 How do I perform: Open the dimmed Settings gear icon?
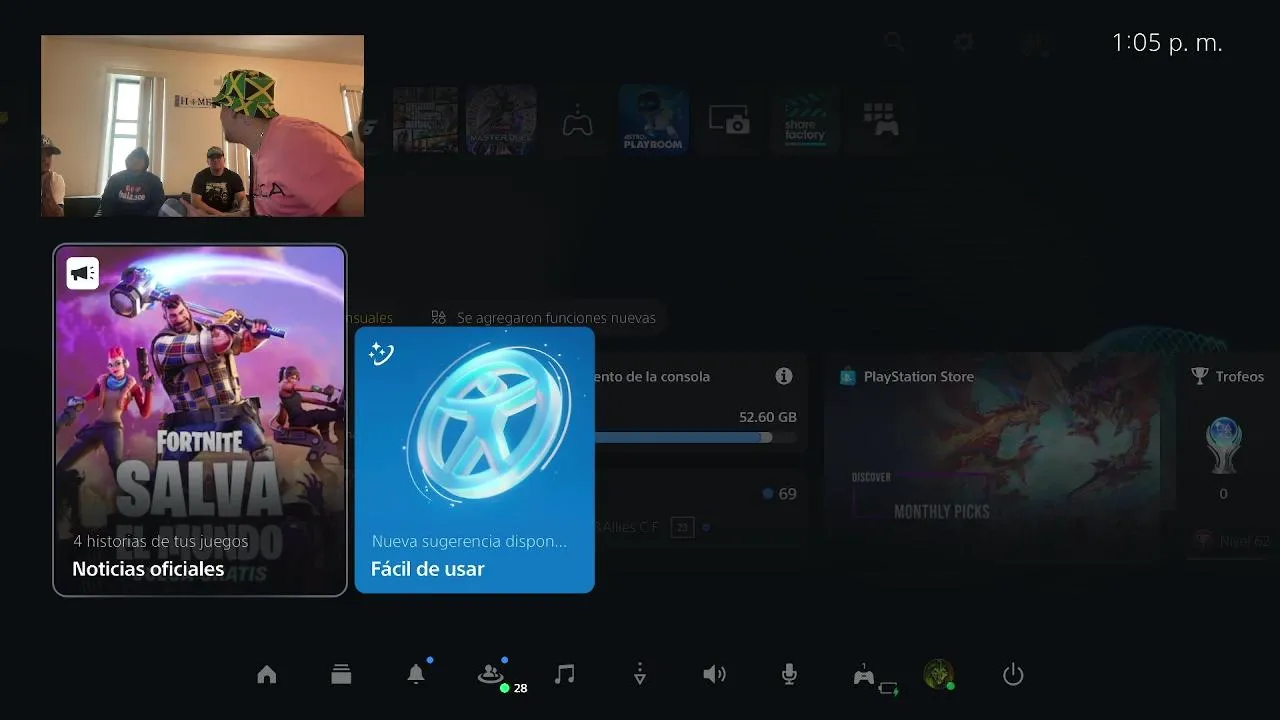964,42
